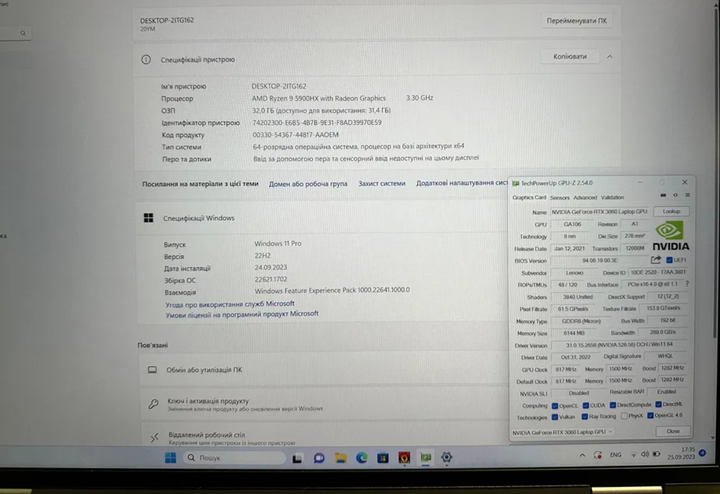Click Перейменувати ПК button
Screen dimensions: 720x494
tap(577, 21)
